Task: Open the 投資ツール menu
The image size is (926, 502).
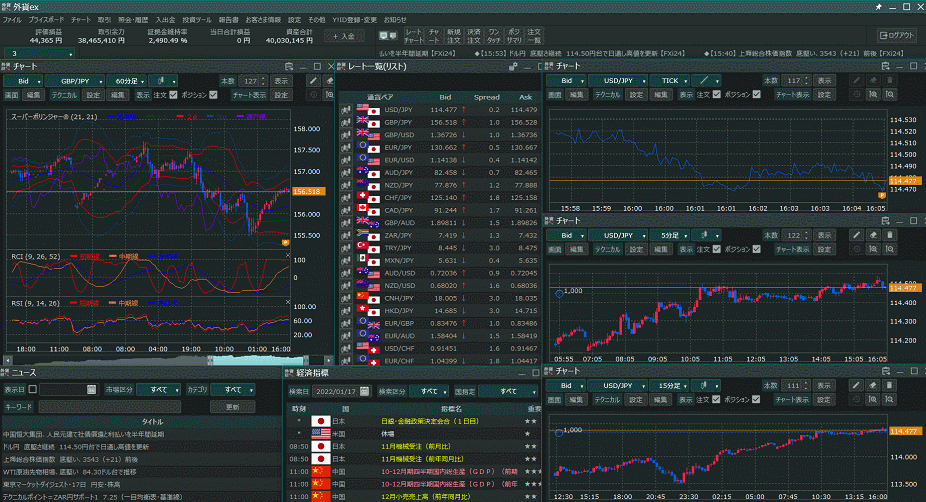Action: tap(195, 20)
